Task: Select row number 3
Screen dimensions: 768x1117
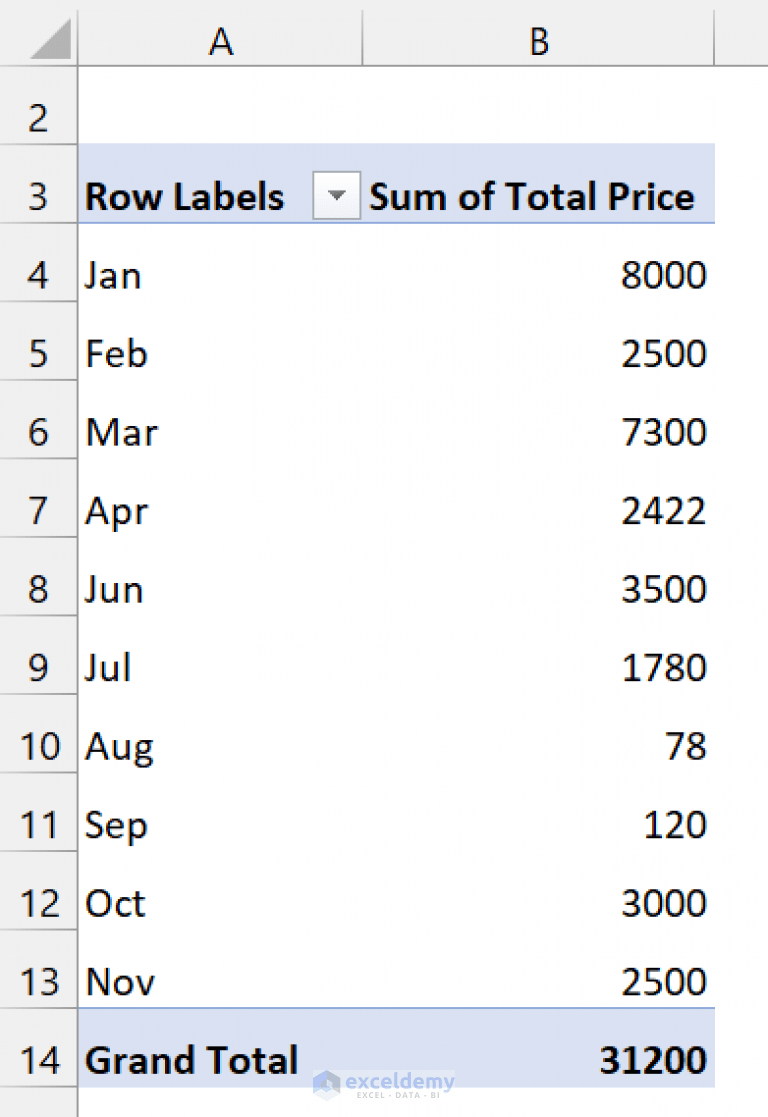Action: click(x=38, y=196)
